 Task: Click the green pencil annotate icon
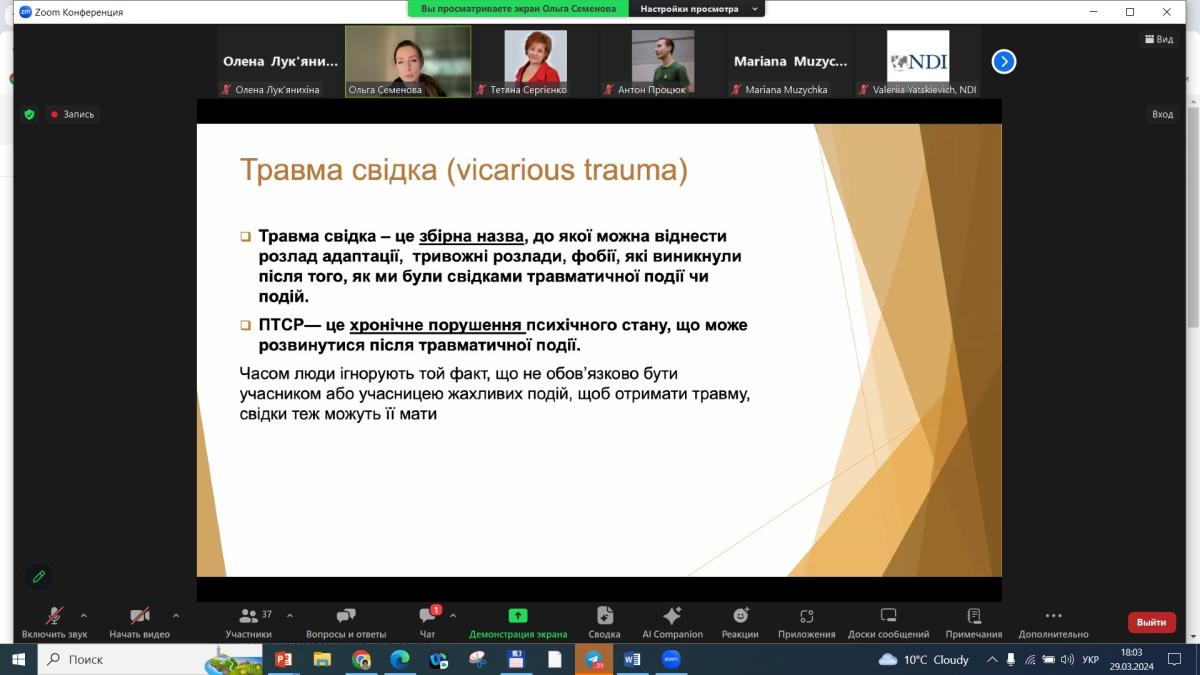tap(39, 577)
